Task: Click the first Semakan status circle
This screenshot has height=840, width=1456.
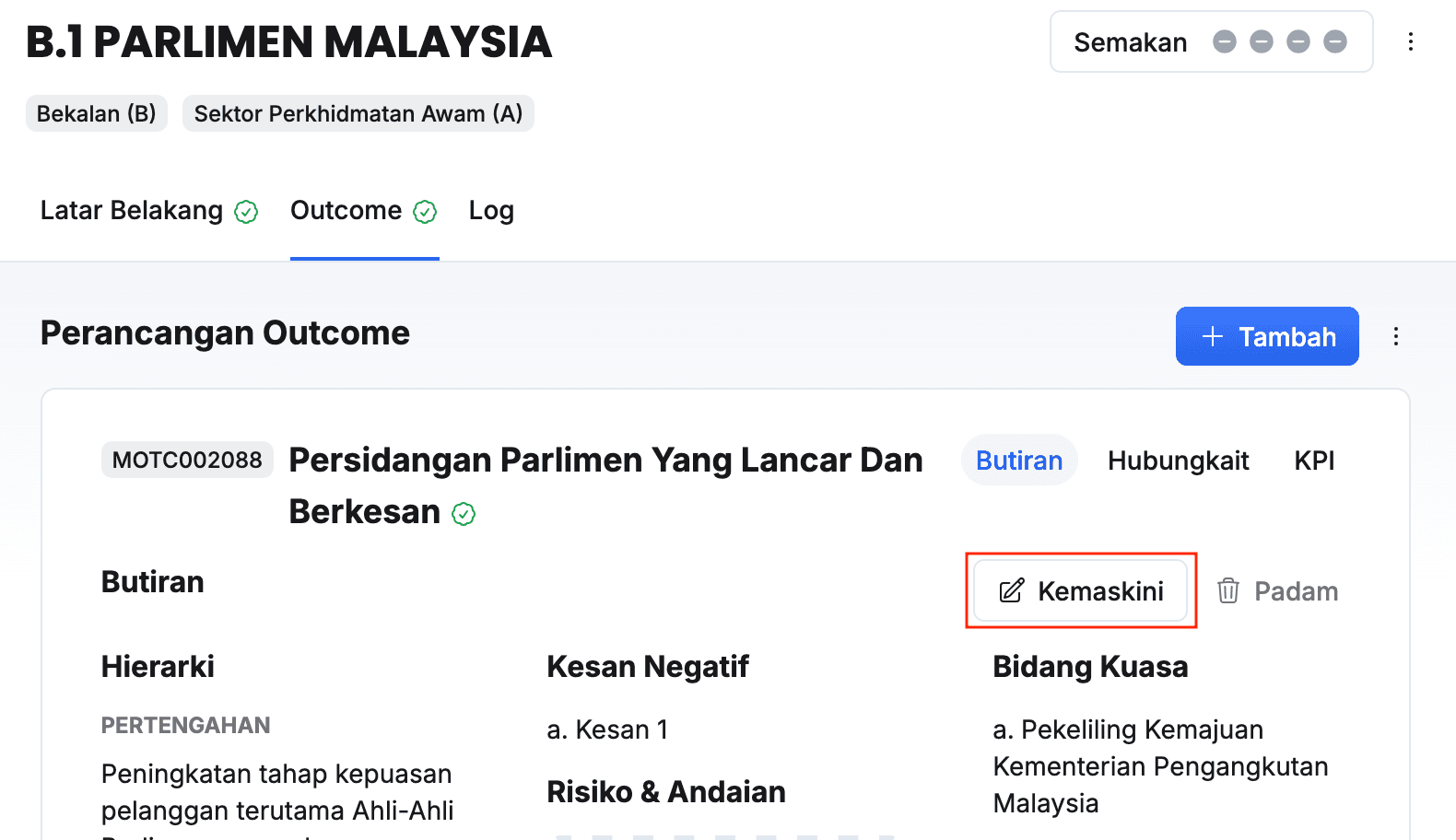Action: pyautogui.click(x=1224, y=41)
